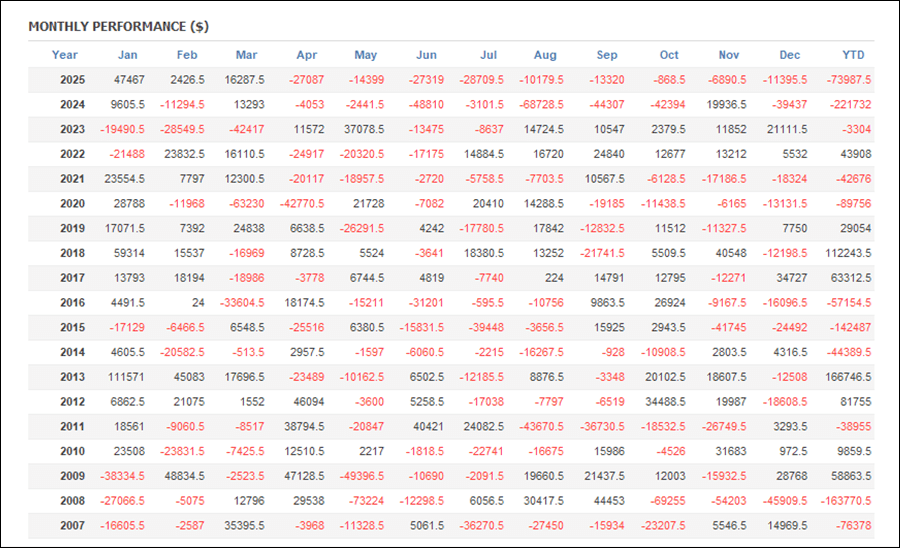900x548 pixels.
Task: Click the 2020 year row label
Action: [72, 204]
